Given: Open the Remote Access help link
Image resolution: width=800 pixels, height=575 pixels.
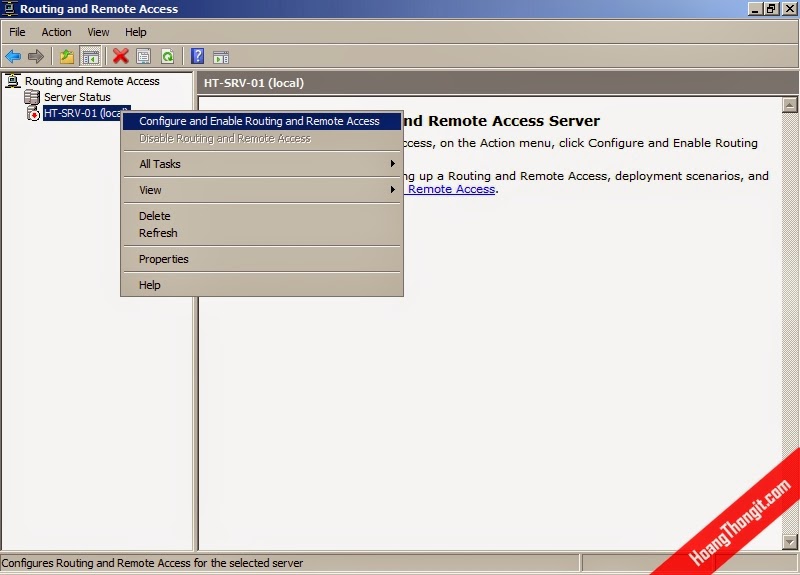Looking at the screenshot, I should 451,189.
